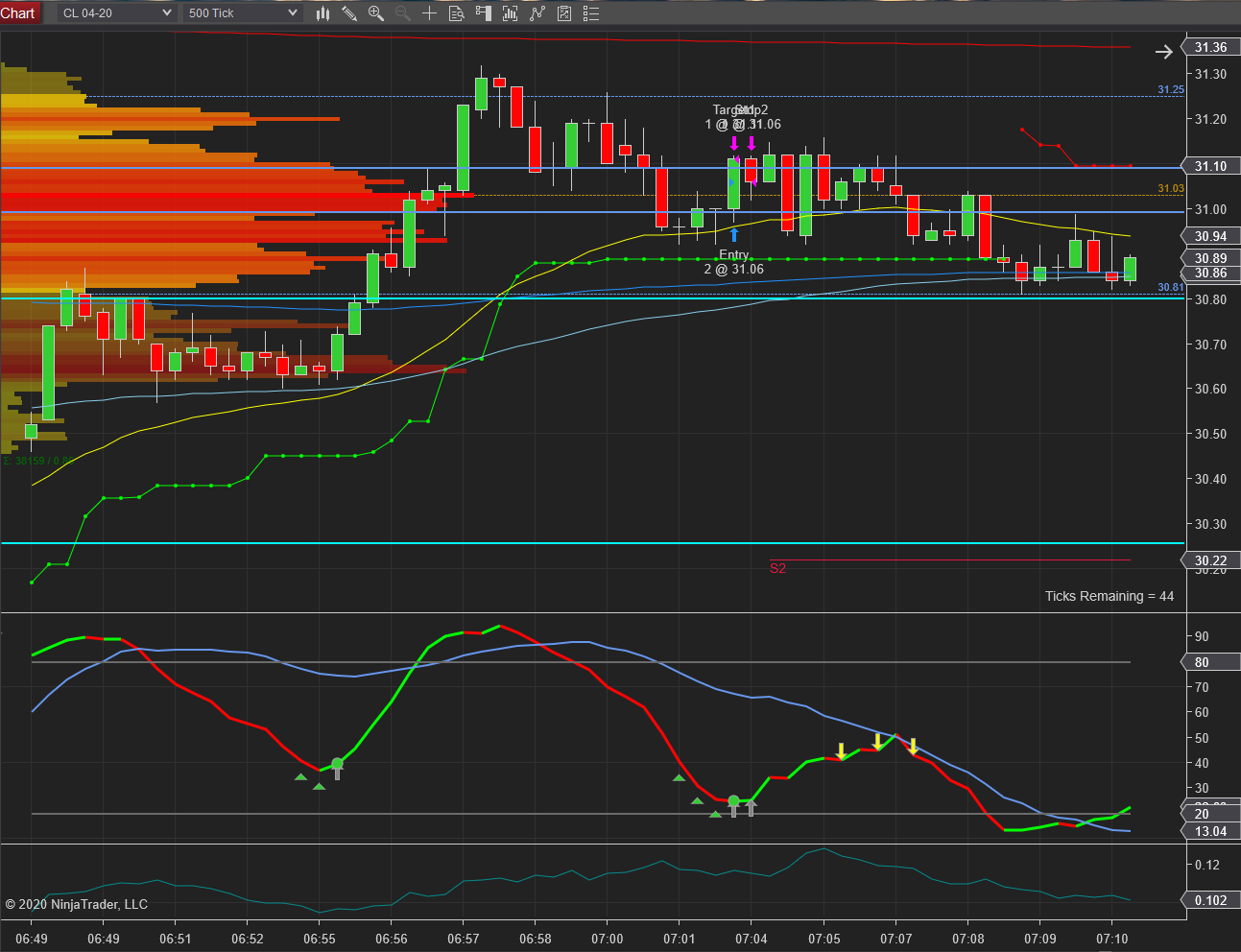Click the 0.102 indicator value marker

[x=1209, y=900]
